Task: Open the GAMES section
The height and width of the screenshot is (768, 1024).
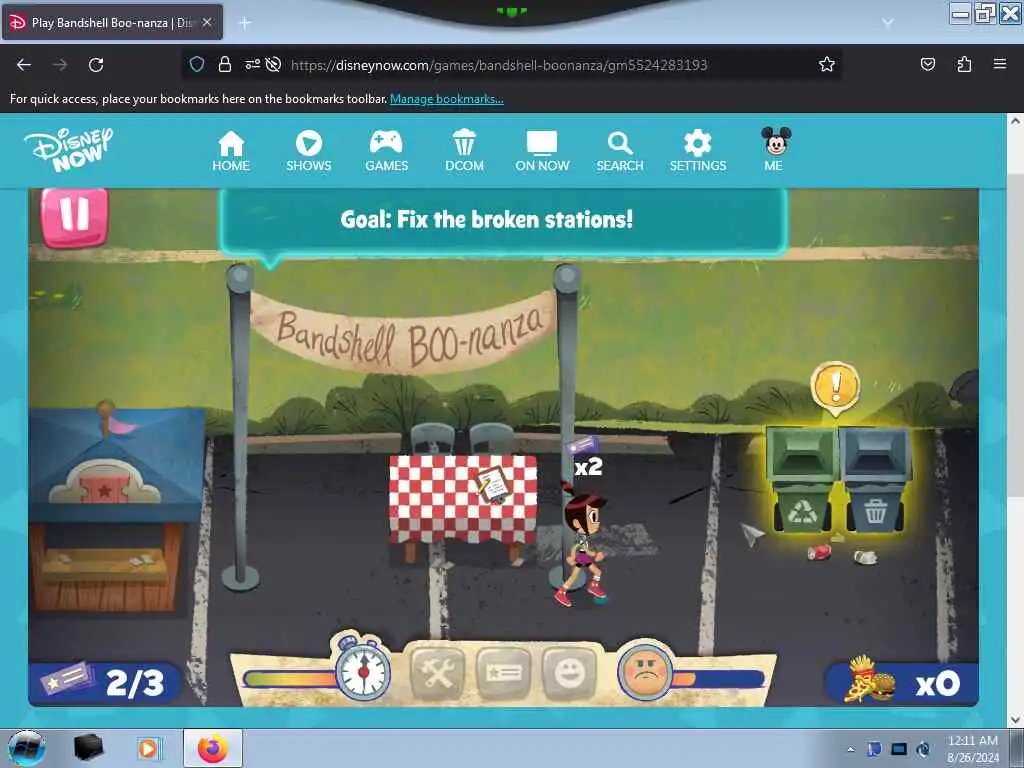Action: click(386, 151)
